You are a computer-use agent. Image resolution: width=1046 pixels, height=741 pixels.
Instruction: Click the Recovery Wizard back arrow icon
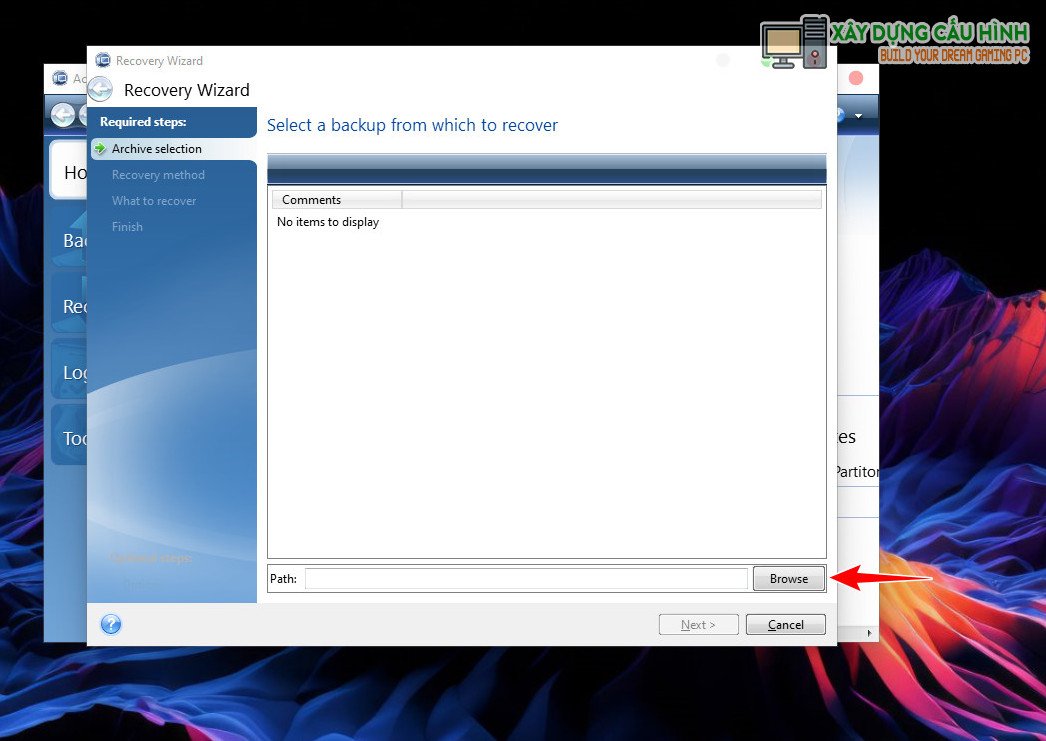pyautogui.click(x=101, y=90)
